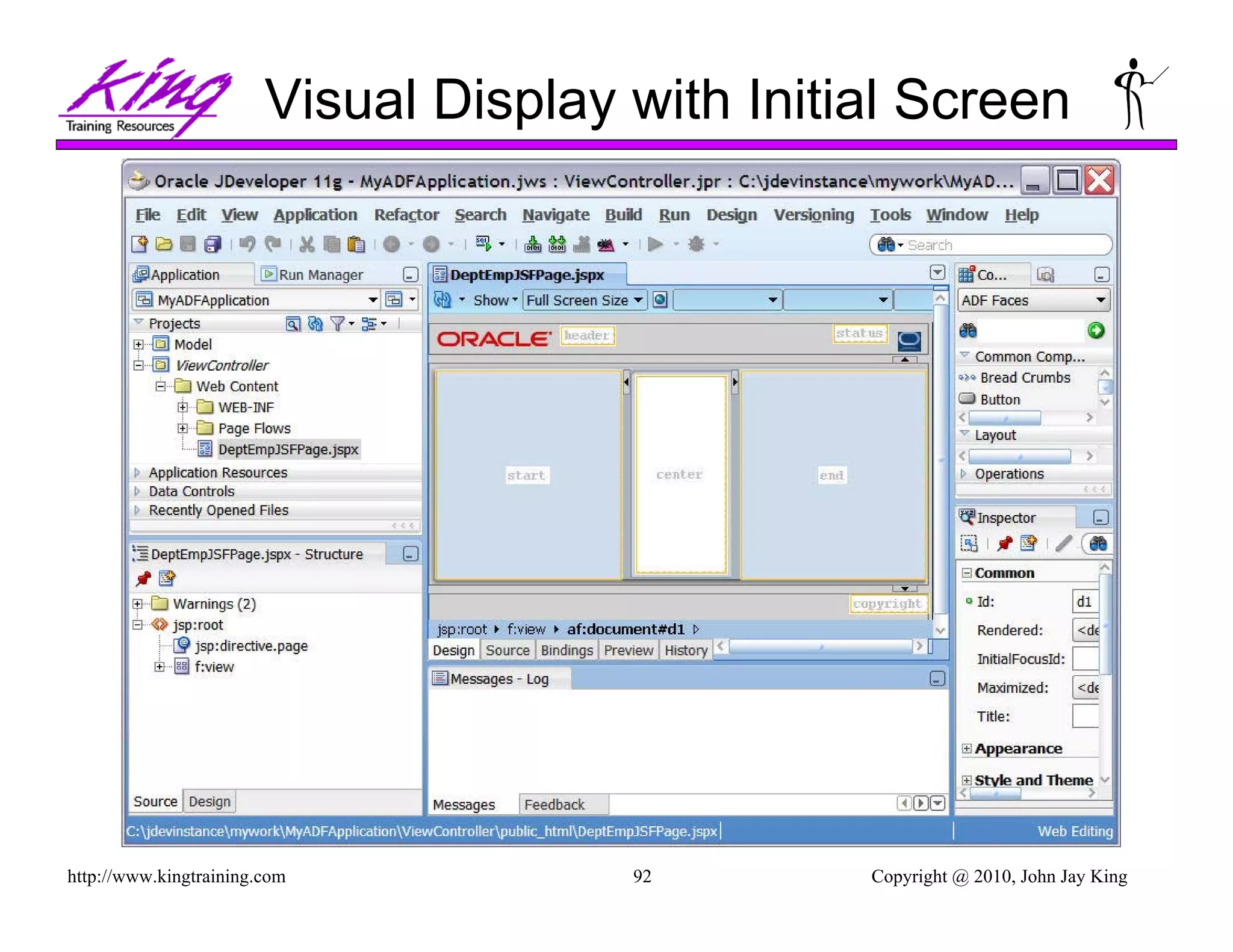Click the Open folder toolbar icon
1233x952 pixels.
164,244
